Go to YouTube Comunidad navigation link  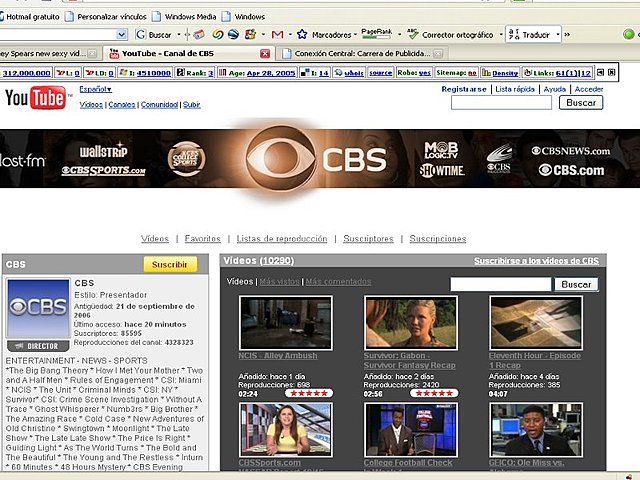point(159,104)
